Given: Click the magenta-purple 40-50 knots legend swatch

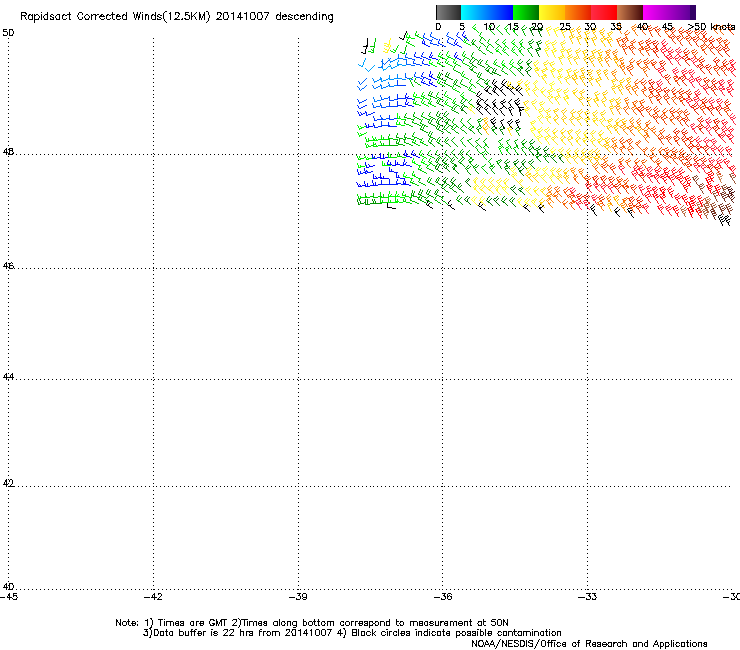Looking at the screenshot, I should pos(669,12).
